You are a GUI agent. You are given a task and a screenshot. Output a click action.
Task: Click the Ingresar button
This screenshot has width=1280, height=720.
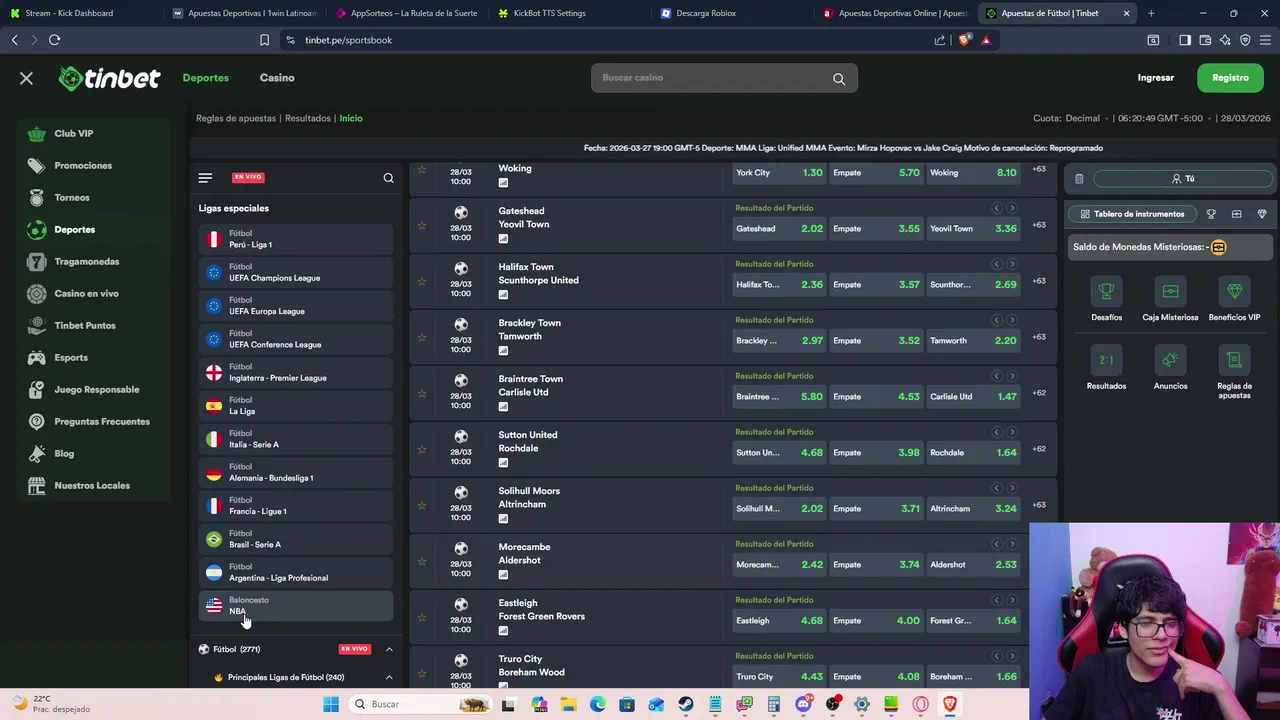point(1155,78)
